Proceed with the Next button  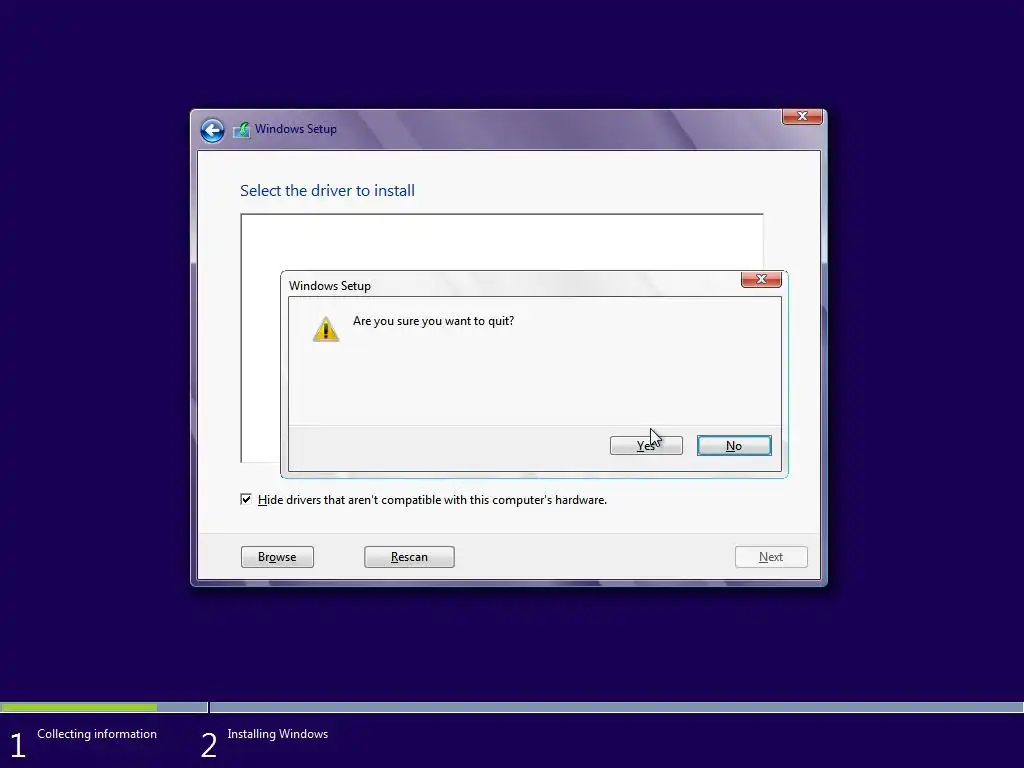tap(771, 557)
